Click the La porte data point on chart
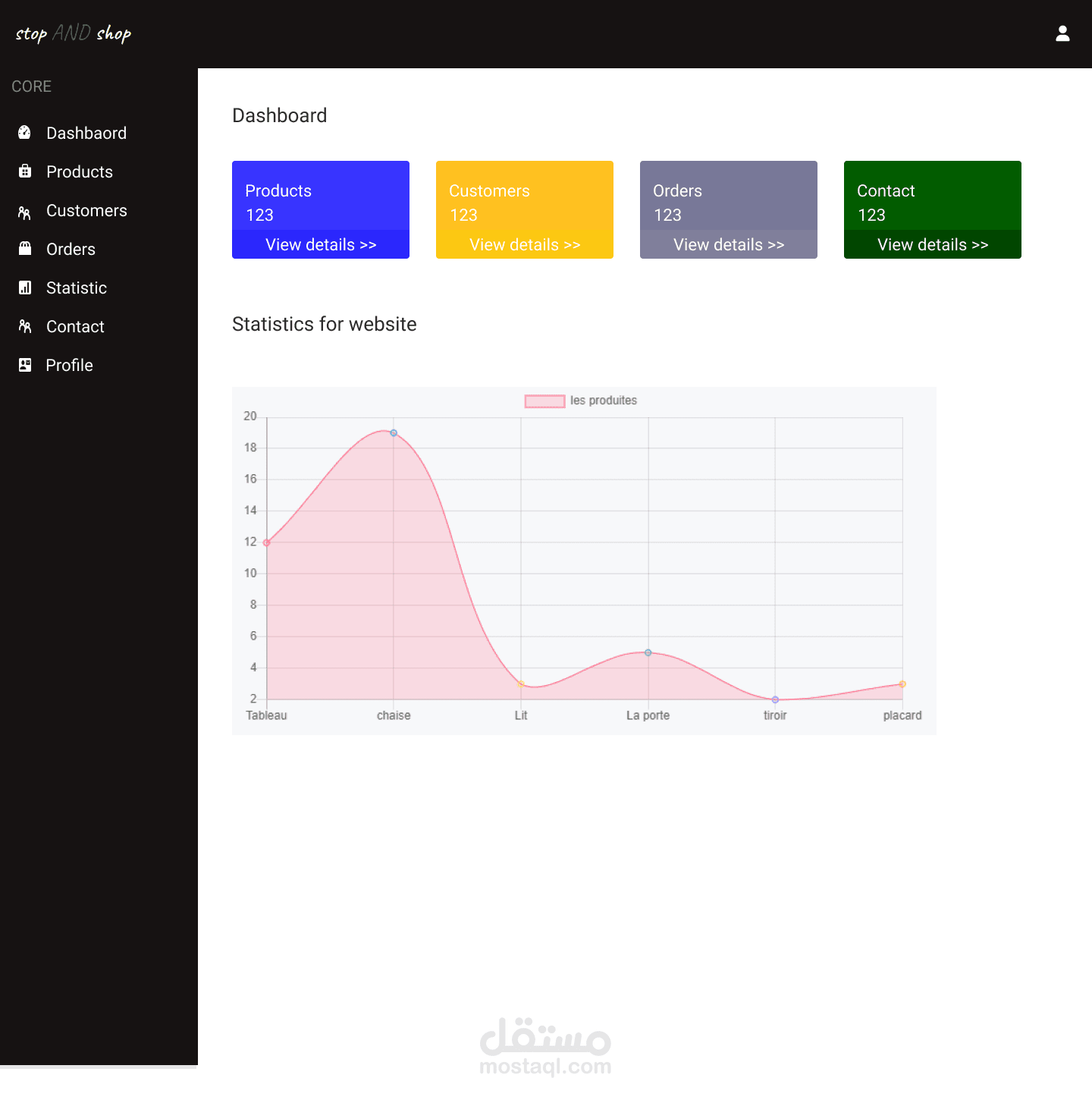This screenshot has height=1100, width=1092. click(x=648, y=652)
